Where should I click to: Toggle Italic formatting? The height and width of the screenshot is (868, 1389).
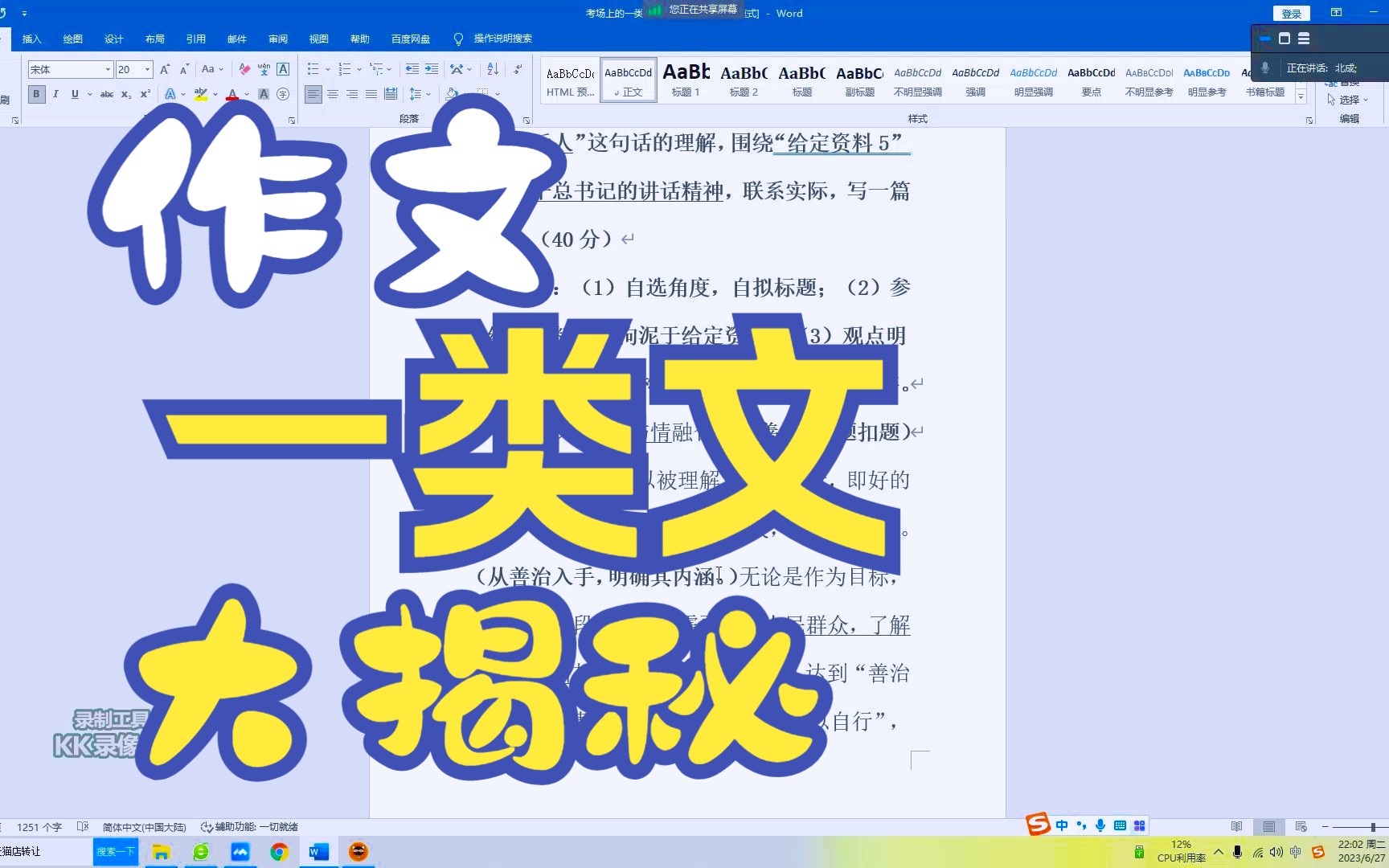(x=55, y=94)
